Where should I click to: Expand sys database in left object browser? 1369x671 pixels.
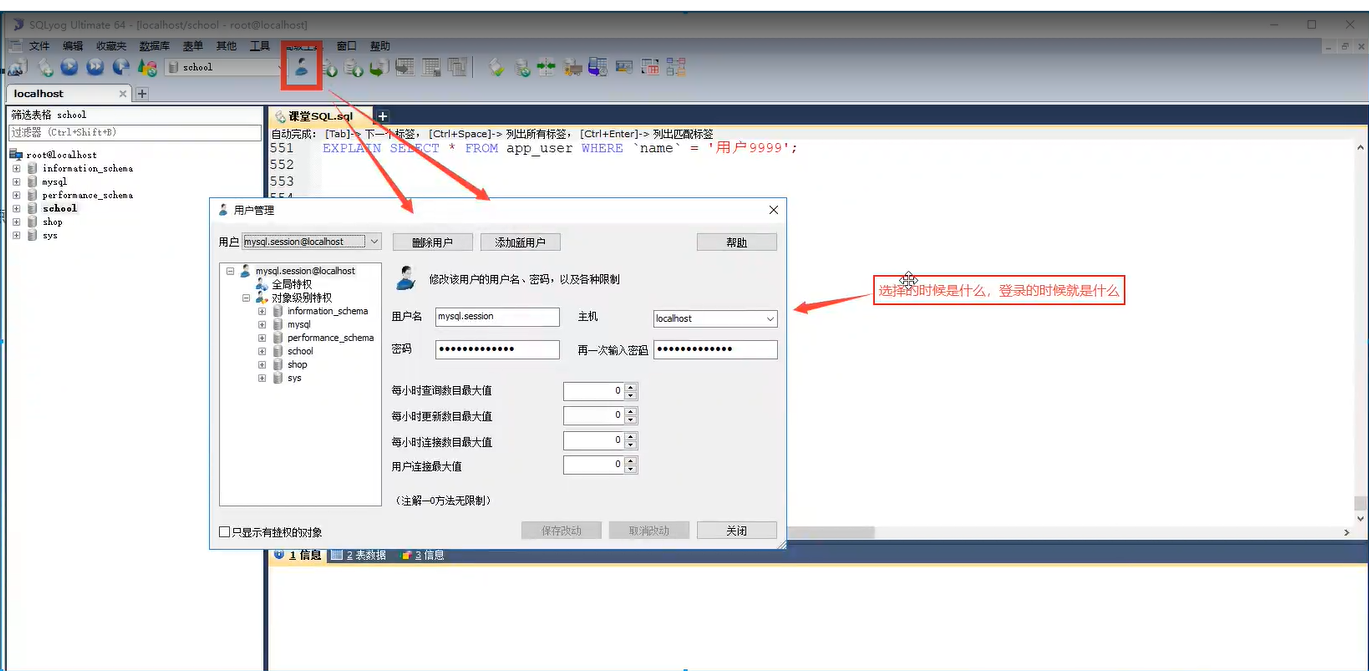coord(16,236)
